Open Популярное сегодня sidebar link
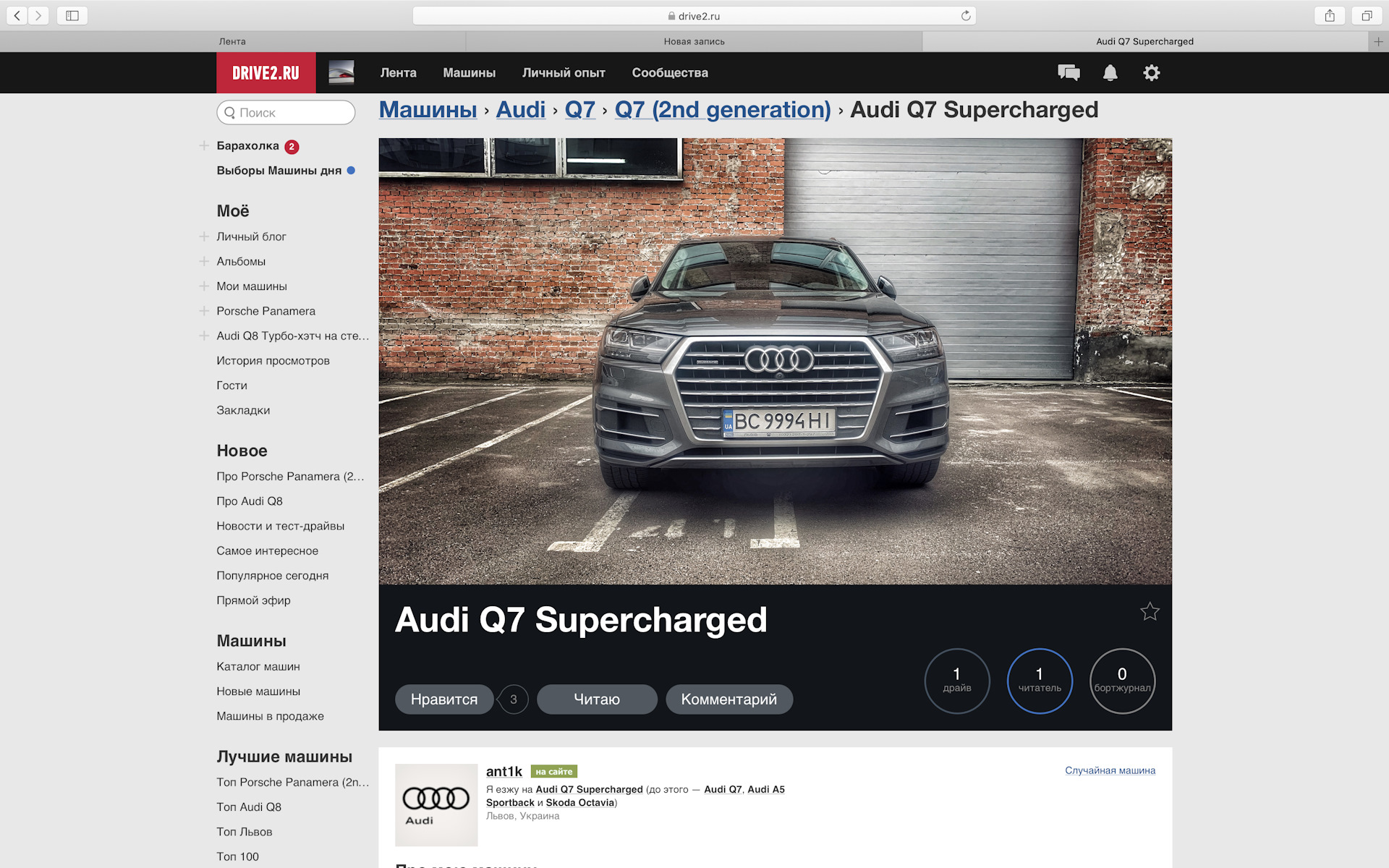The width and height of the screenshot is (1389, 868). pyautogui.click(x=272, y=576)
